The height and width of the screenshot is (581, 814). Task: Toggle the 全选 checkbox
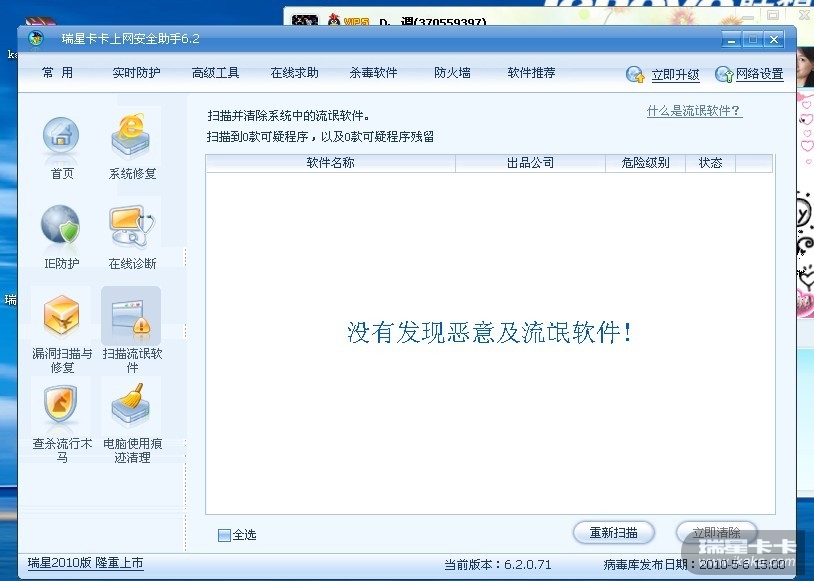(x=224, y=535)
